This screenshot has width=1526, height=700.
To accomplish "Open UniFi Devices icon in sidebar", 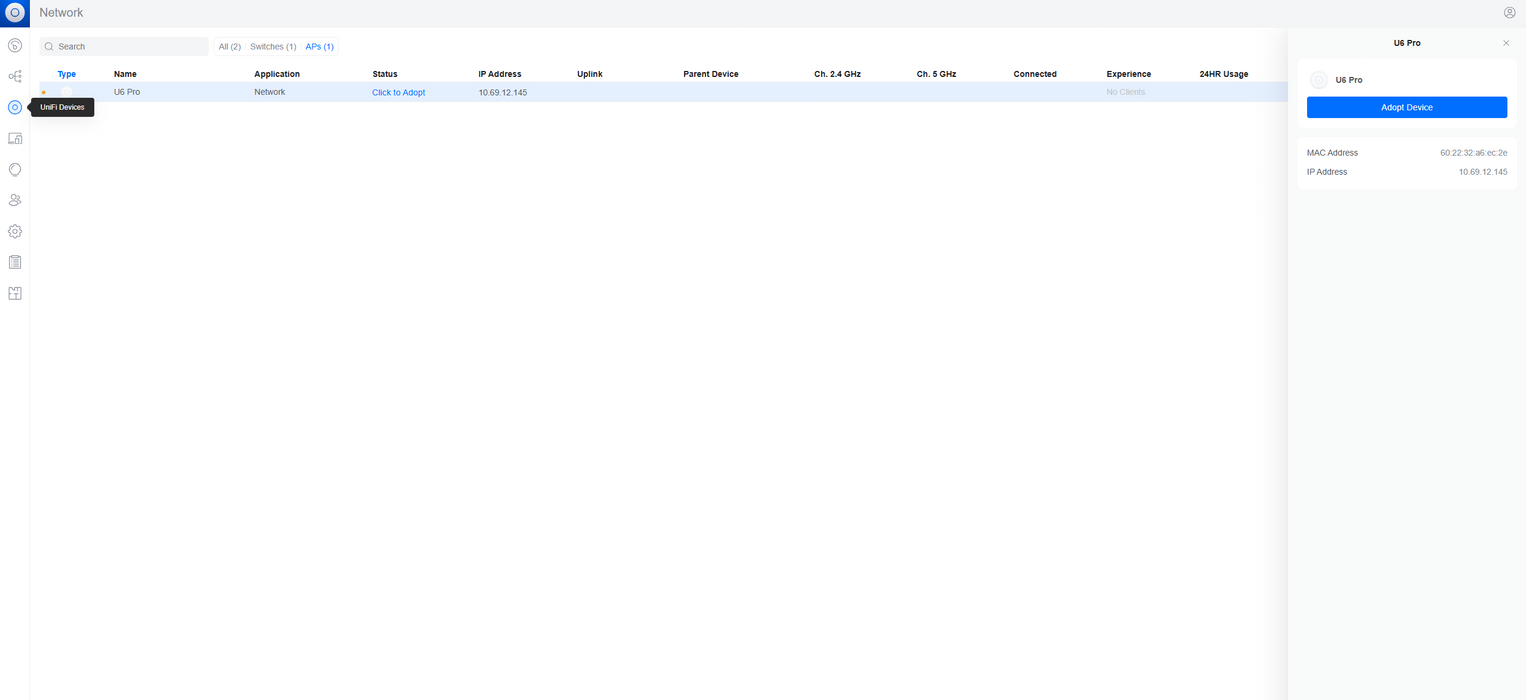I will [15, 107].
